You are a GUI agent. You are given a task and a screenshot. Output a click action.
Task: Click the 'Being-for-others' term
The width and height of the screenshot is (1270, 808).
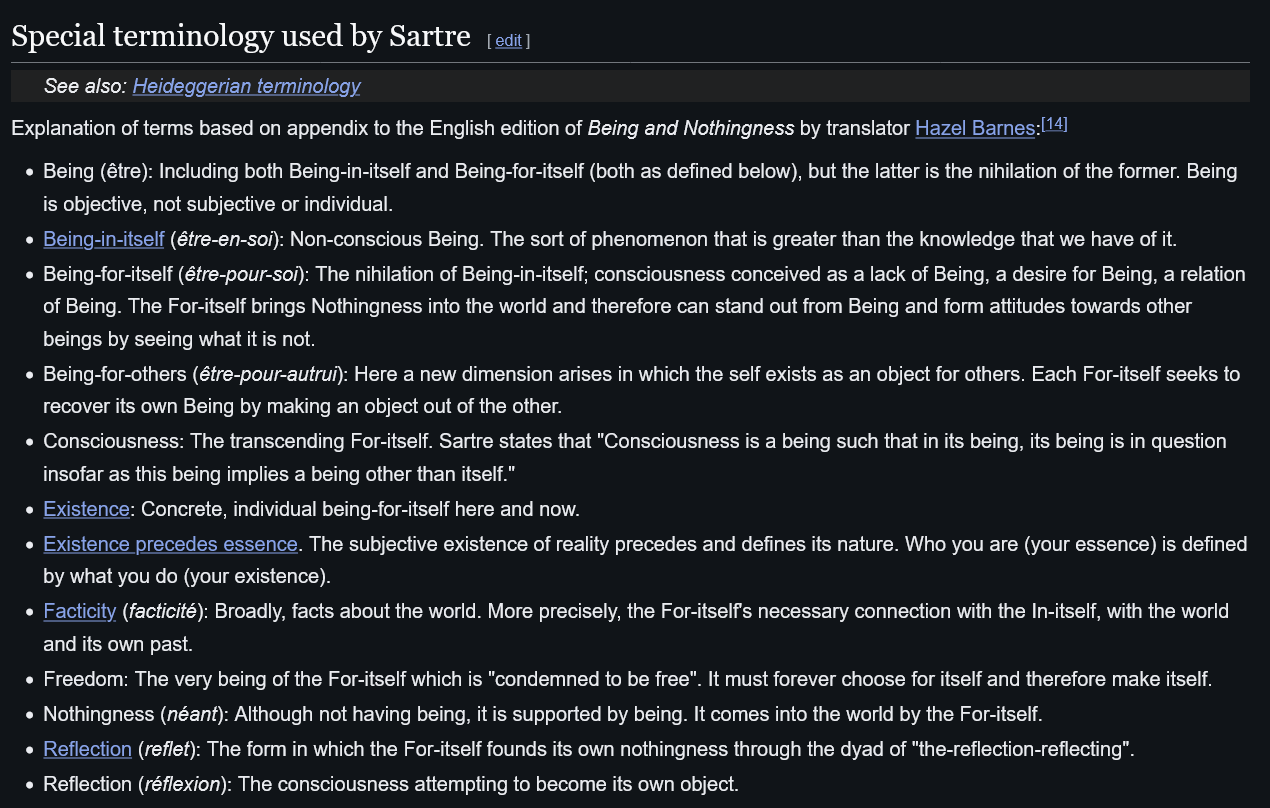click(x=115, y=374)
